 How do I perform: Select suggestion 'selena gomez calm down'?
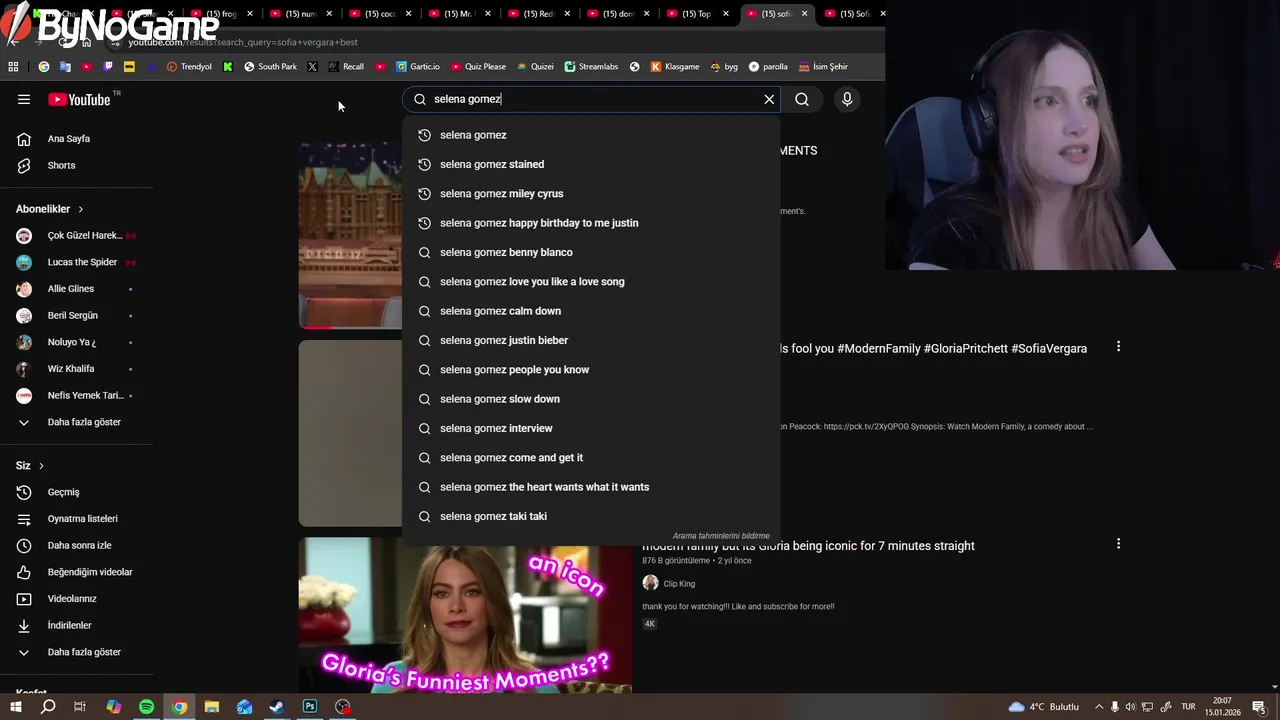point(591,311)
